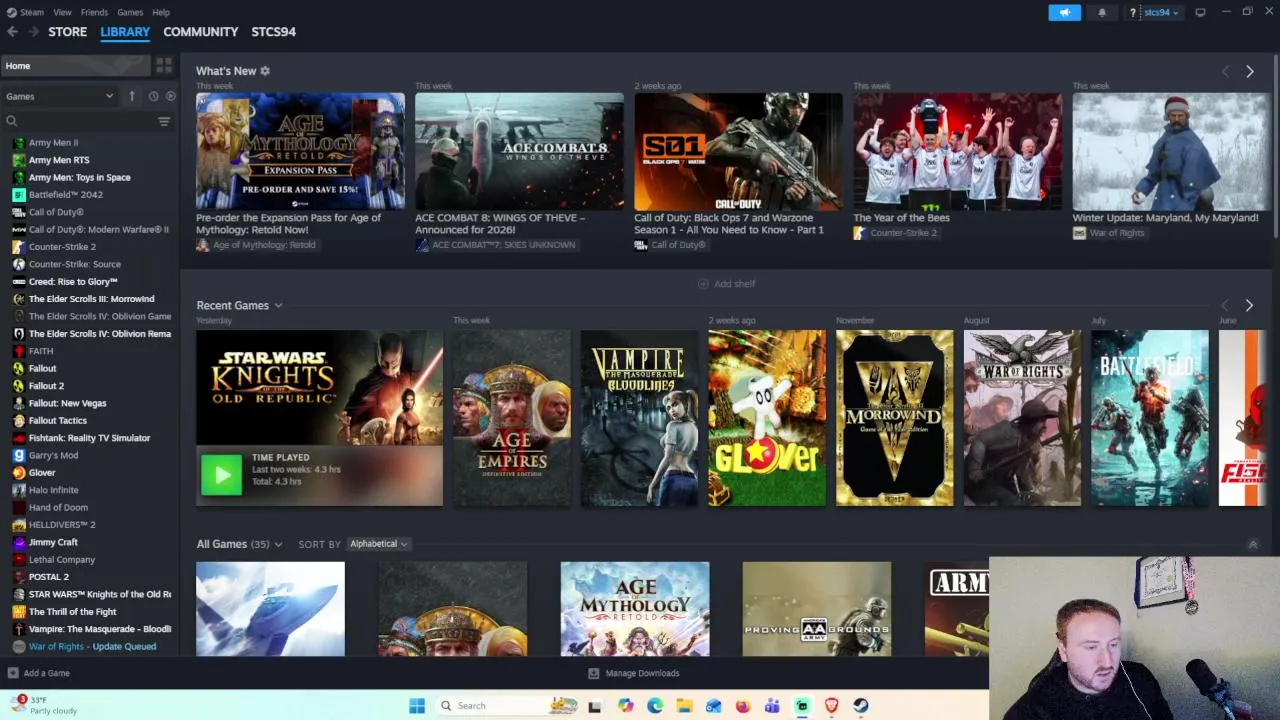Open The Year of the Bees news
The height and width of the screenshot is (720, 1280).
[957, 151]
